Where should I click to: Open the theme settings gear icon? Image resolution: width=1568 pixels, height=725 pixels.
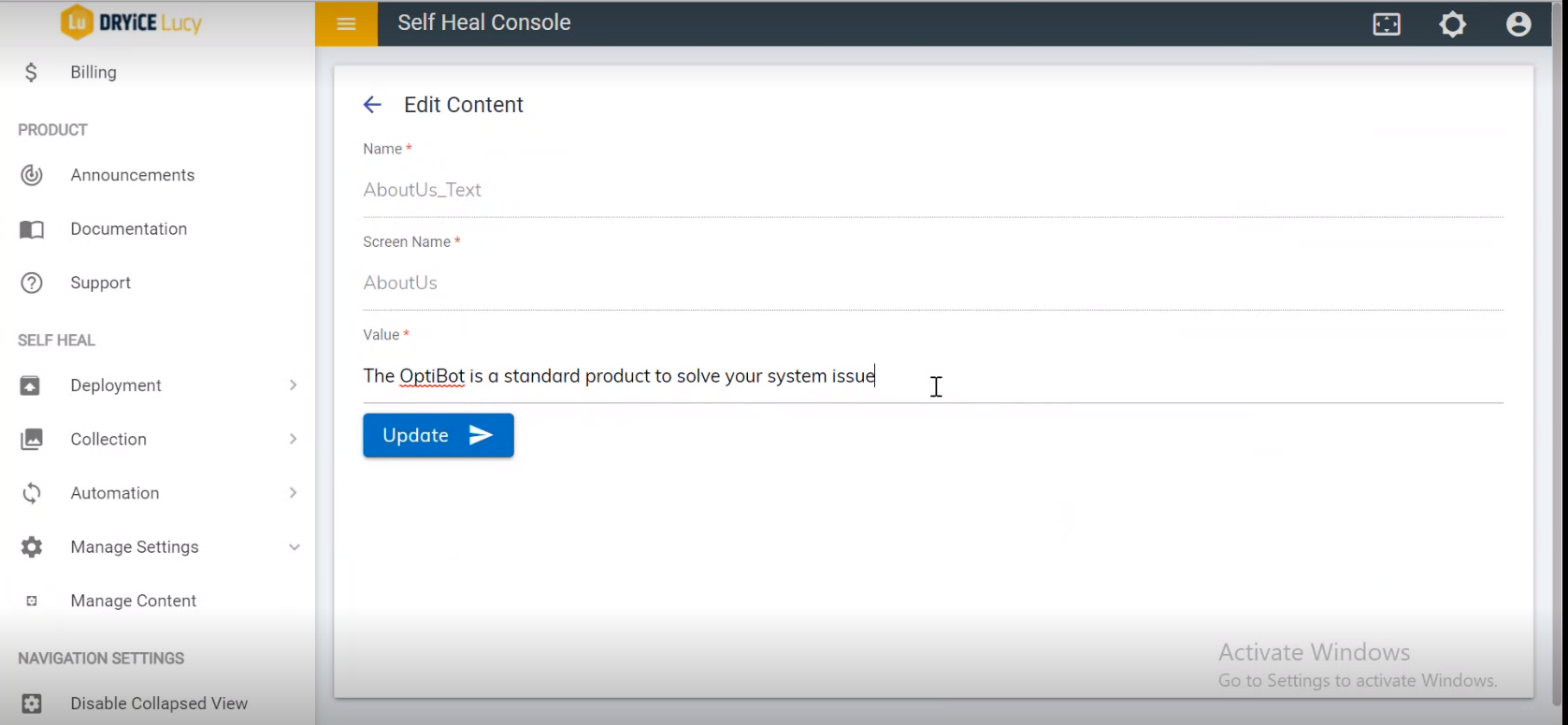point(1453,24)
